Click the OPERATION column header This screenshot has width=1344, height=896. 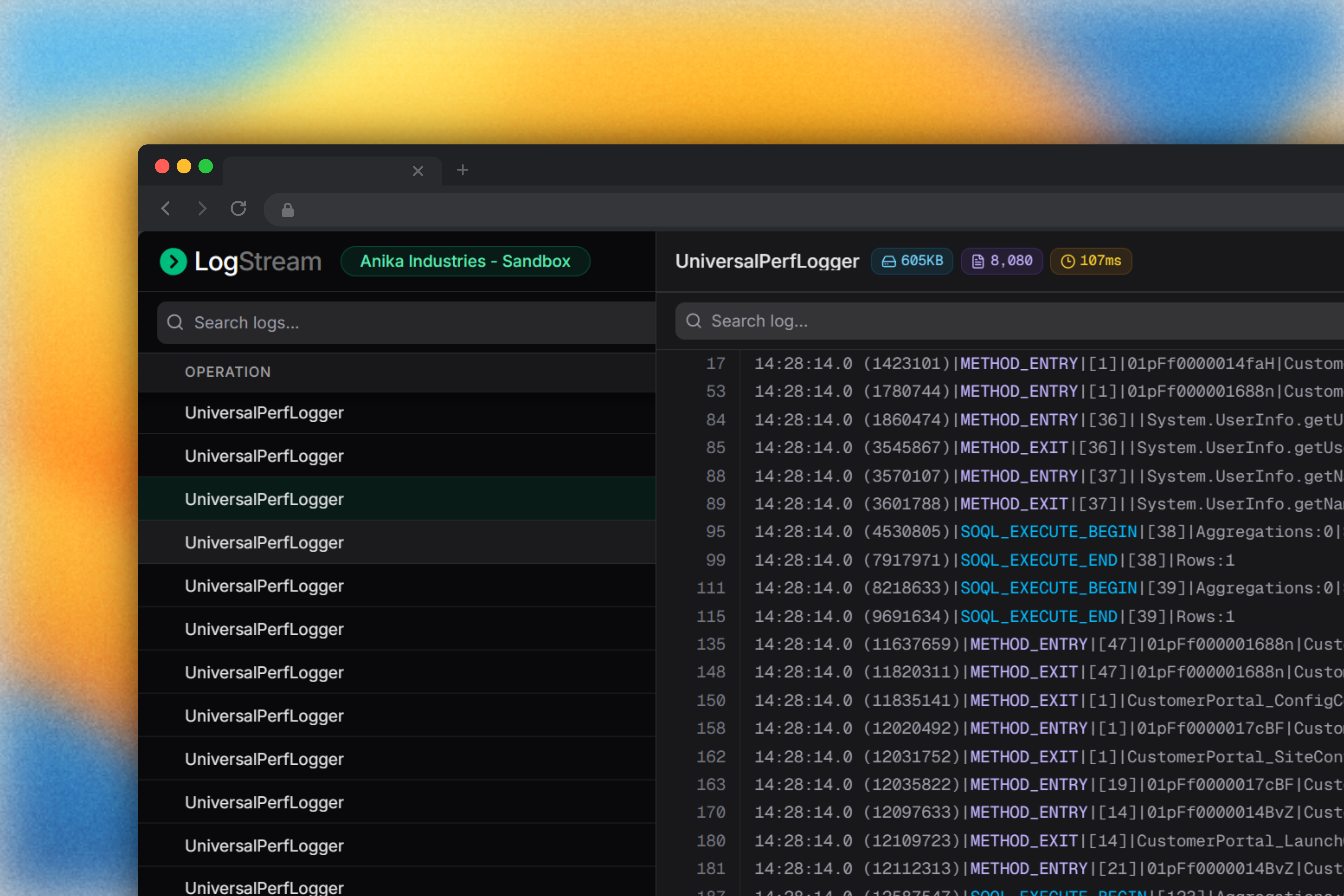coord(227,372)
